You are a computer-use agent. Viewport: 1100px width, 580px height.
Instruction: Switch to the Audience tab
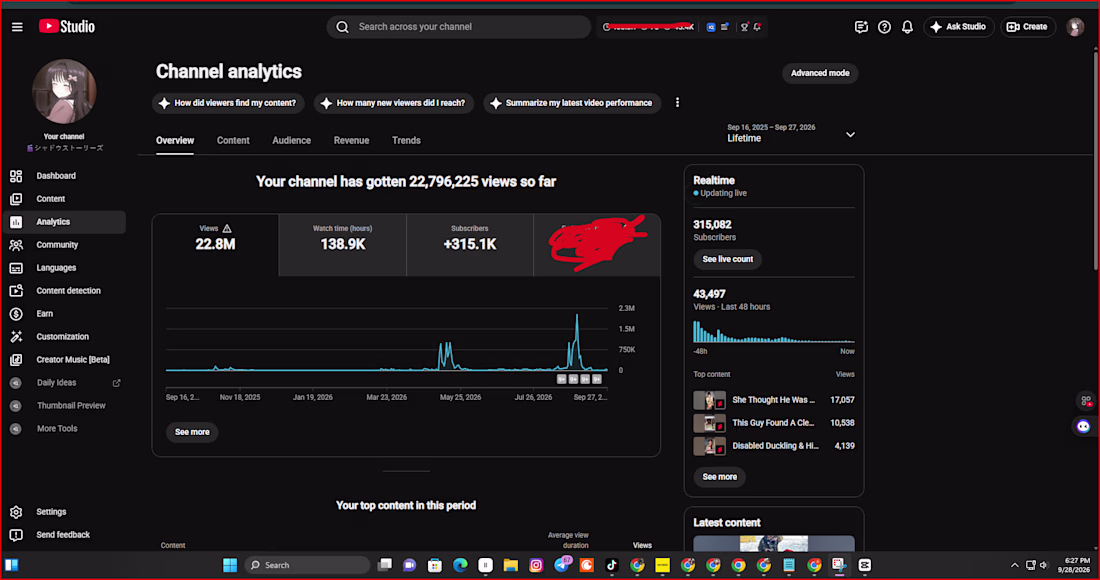(291, 140)
